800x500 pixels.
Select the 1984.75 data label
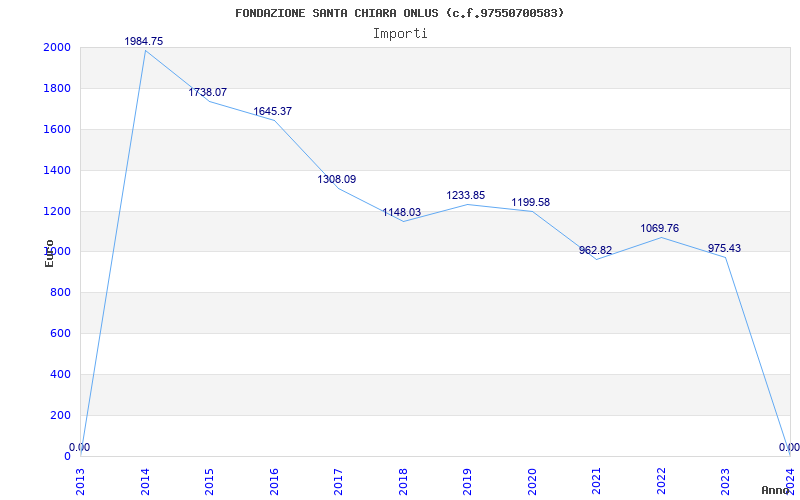pyautogui.click(x=144, y=41)
